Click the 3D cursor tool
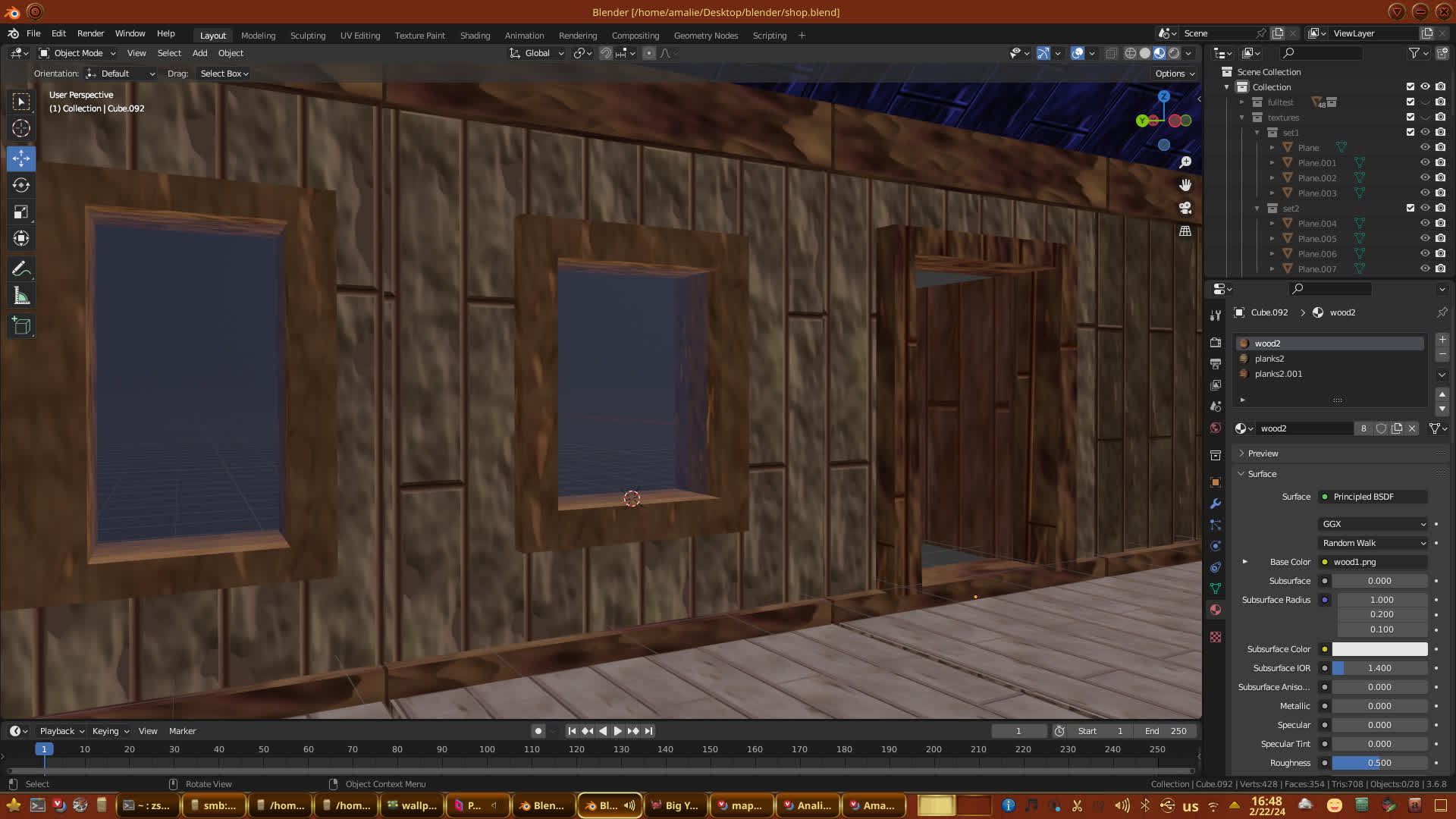This screenshot has height=819, width=1456. tap(21, 128)
